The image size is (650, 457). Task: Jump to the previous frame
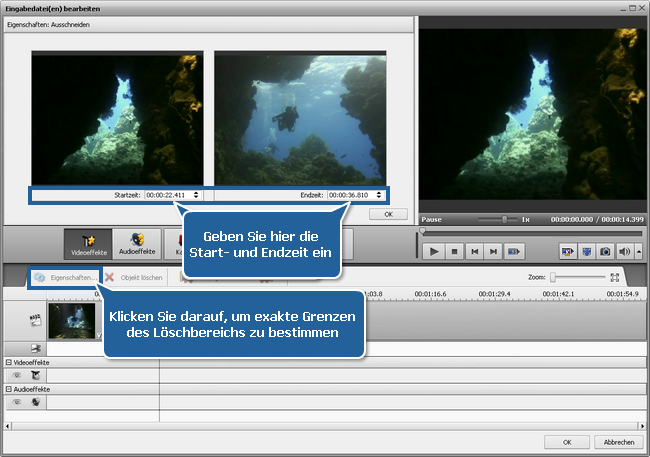pos(475,252)
